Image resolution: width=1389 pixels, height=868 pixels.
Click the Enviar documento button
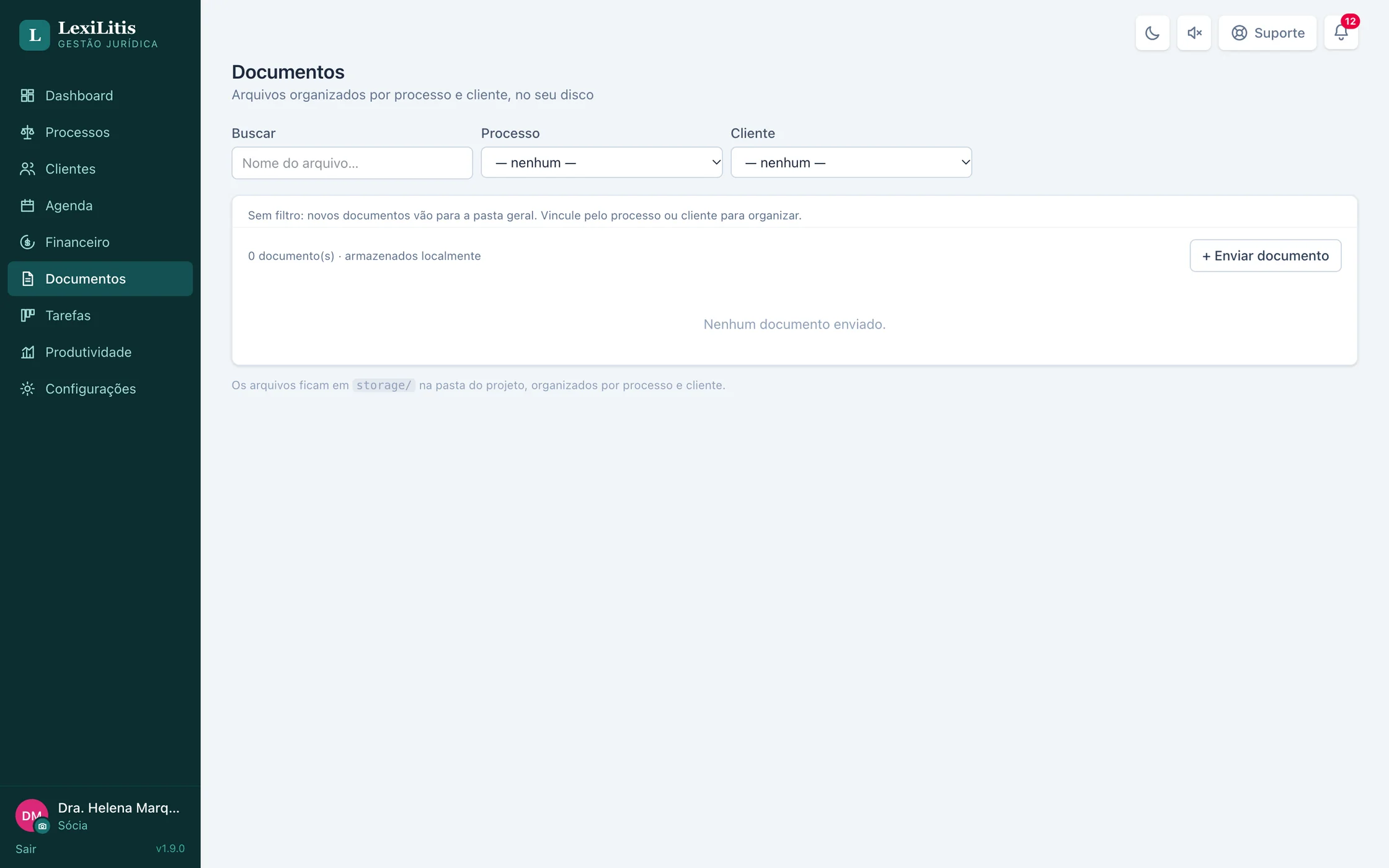click(x=1265, y=255)
